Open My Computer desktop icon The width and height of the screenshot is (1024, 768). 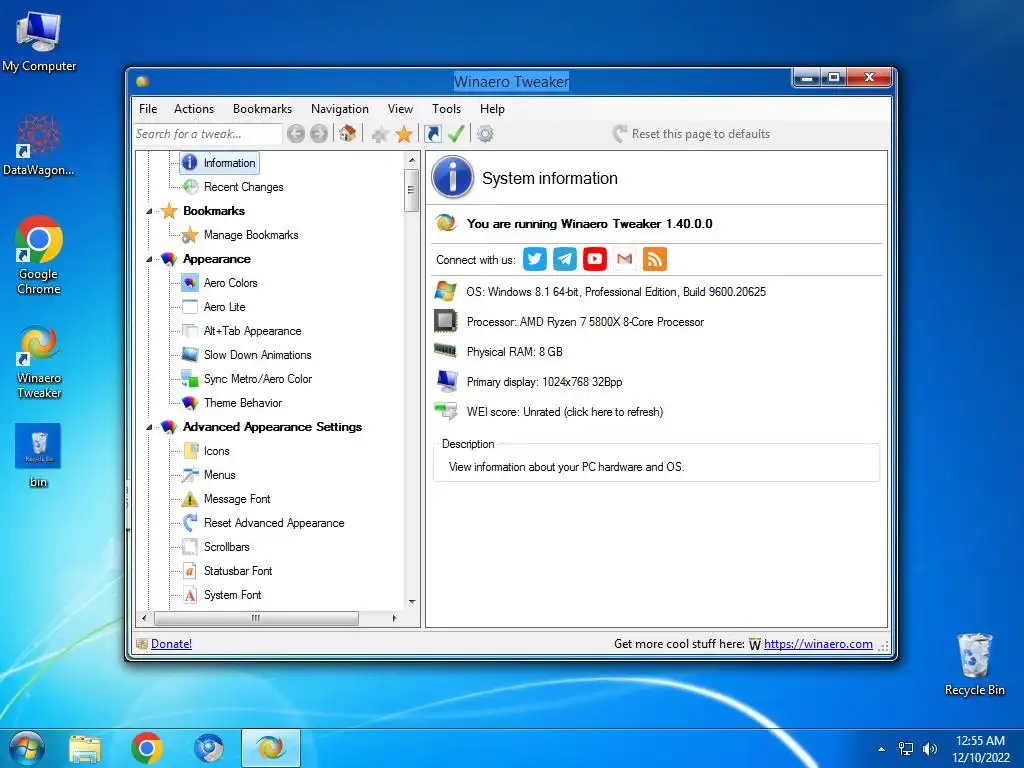pos(39,40)
